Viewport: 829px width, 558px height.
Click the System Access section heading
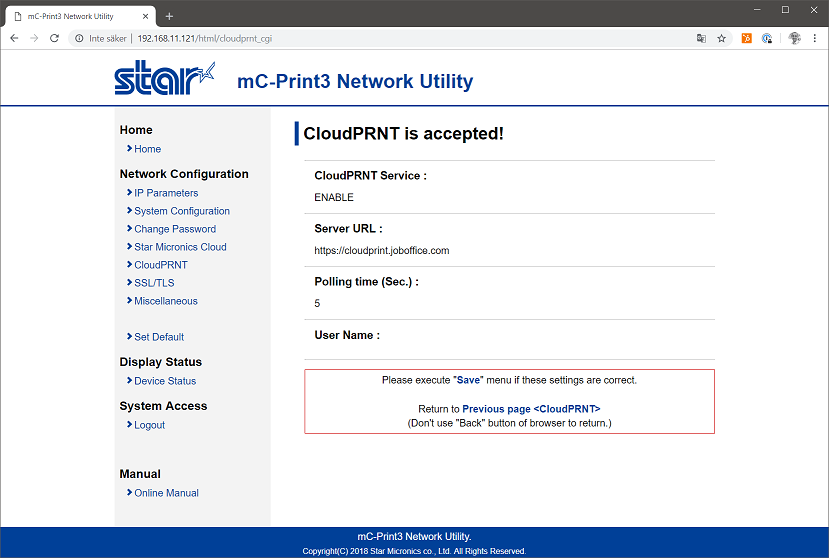163,406
